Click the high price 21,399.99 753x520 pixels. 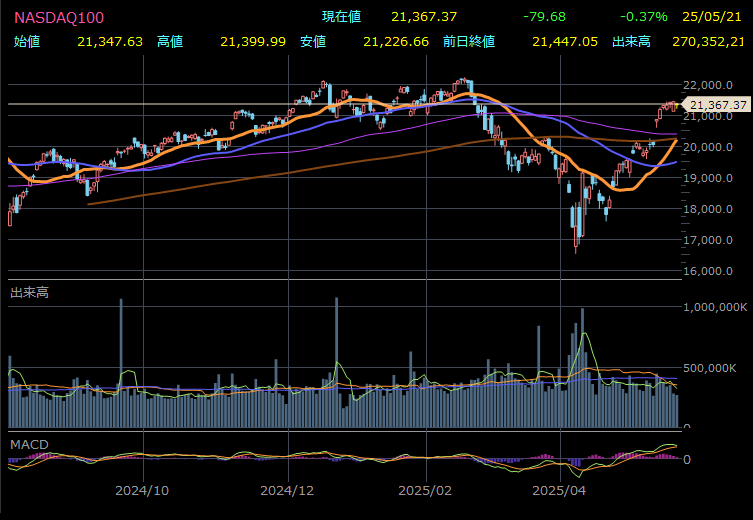[253, 42]
